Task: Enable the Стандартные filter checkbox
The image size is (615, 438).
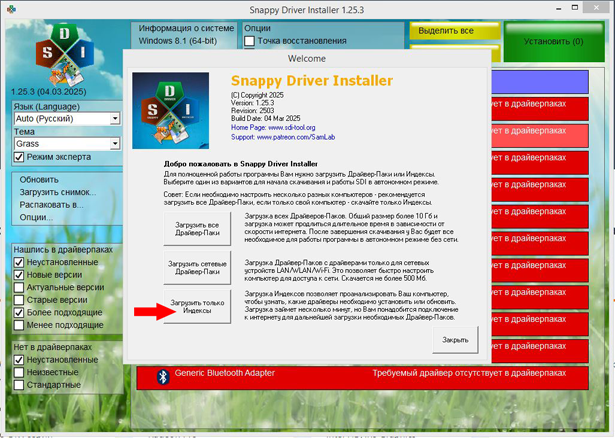Action: [19, 384]
